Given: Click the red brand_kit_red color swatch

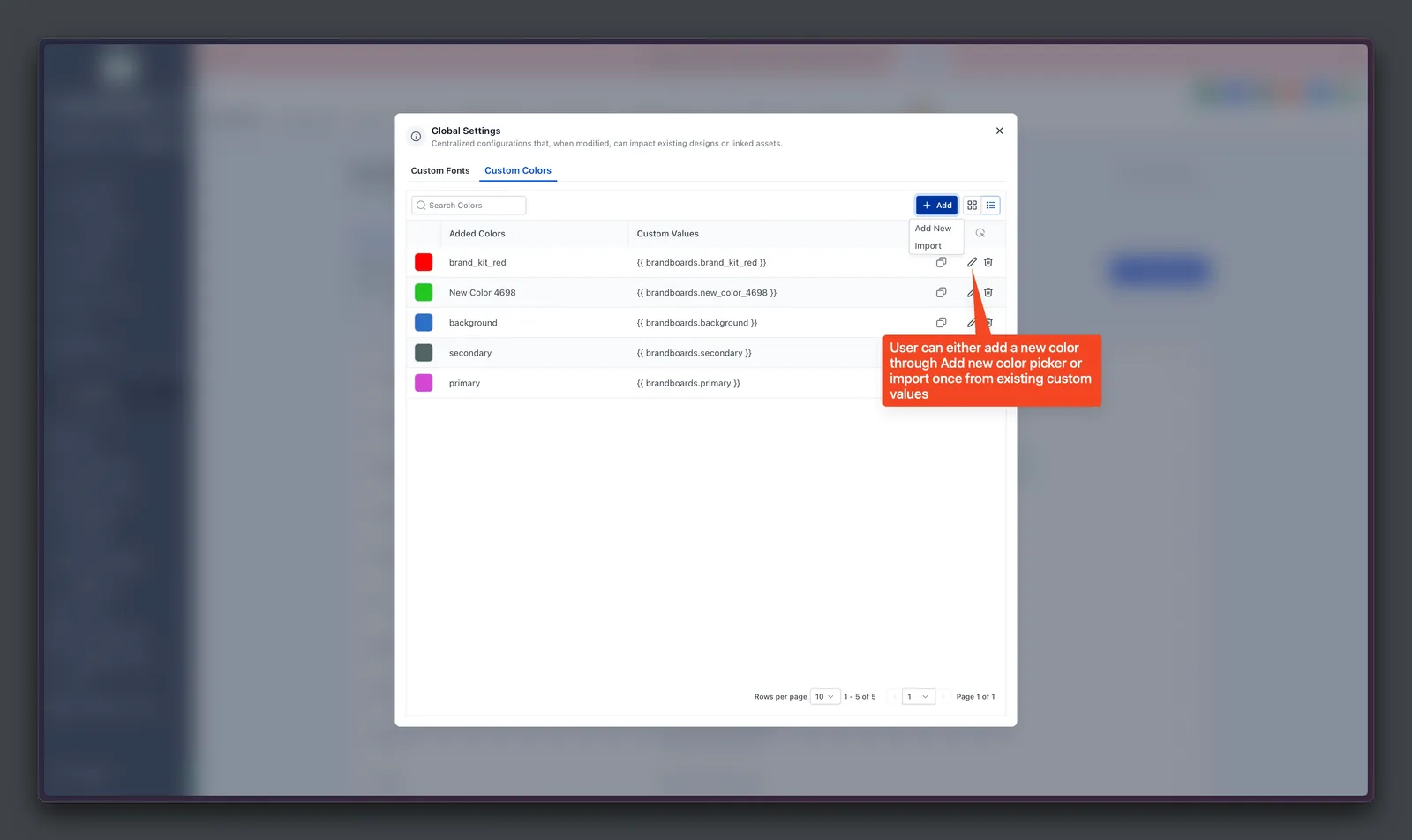Looking at the screenshot, I should [424, 262].
